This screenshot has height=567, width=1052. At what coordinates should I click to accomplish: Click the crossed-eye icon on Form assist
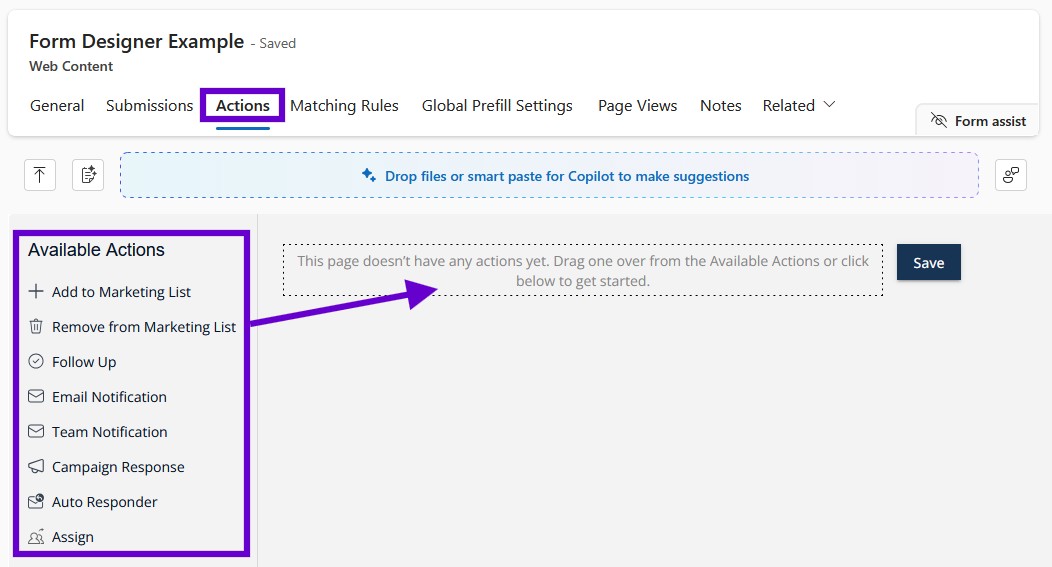938,121
